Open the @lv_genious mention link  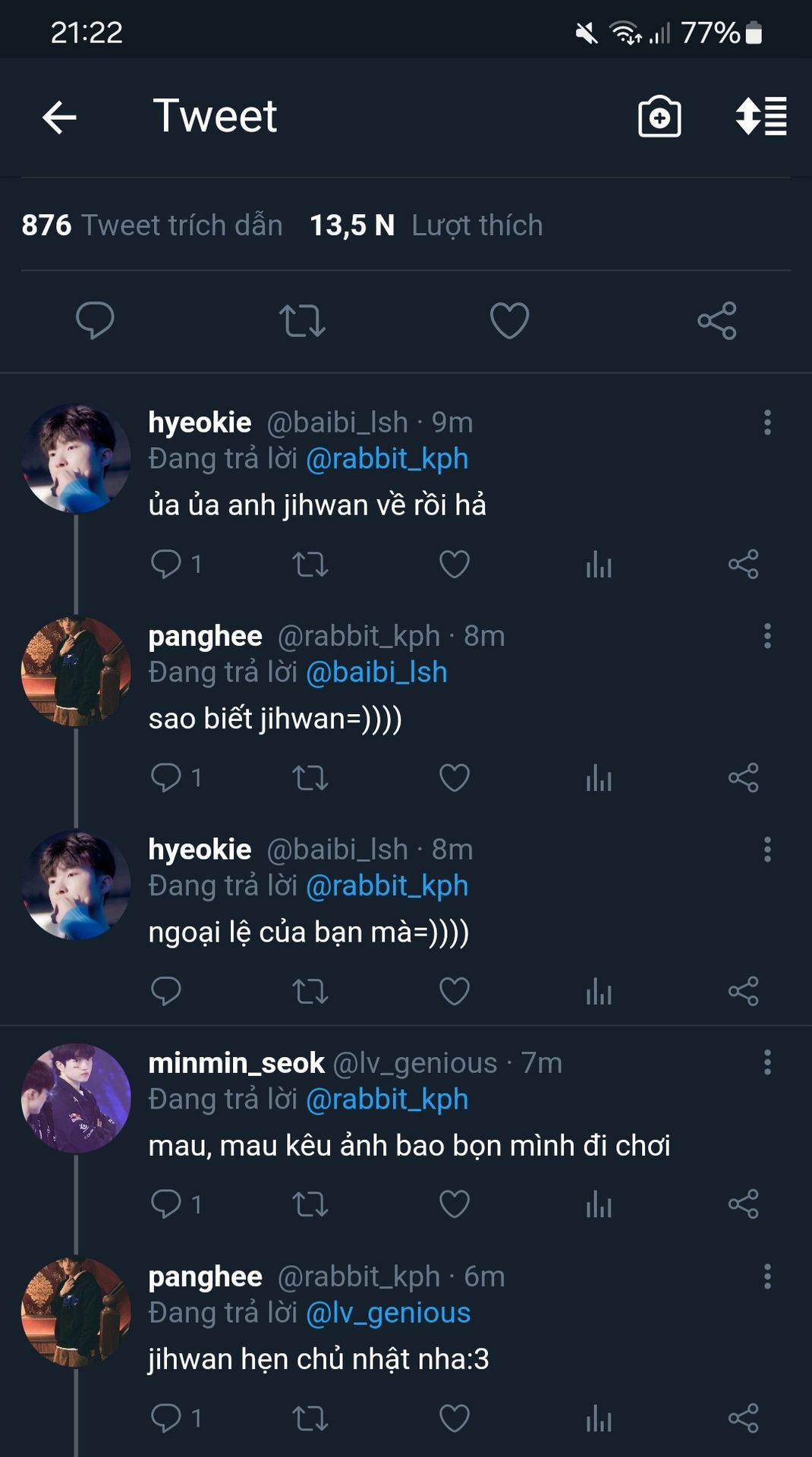coord(388,1313)
